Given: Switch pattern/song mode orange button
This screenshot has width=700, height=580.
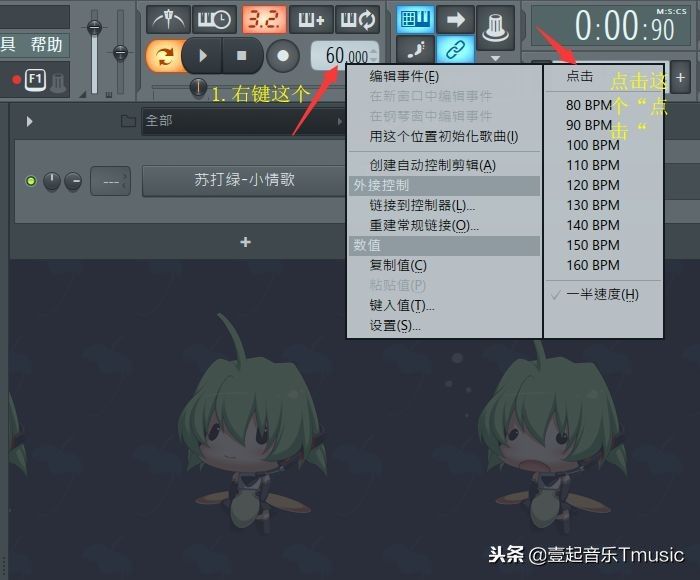Looking at the screenshot, I should tap(164, 56).
